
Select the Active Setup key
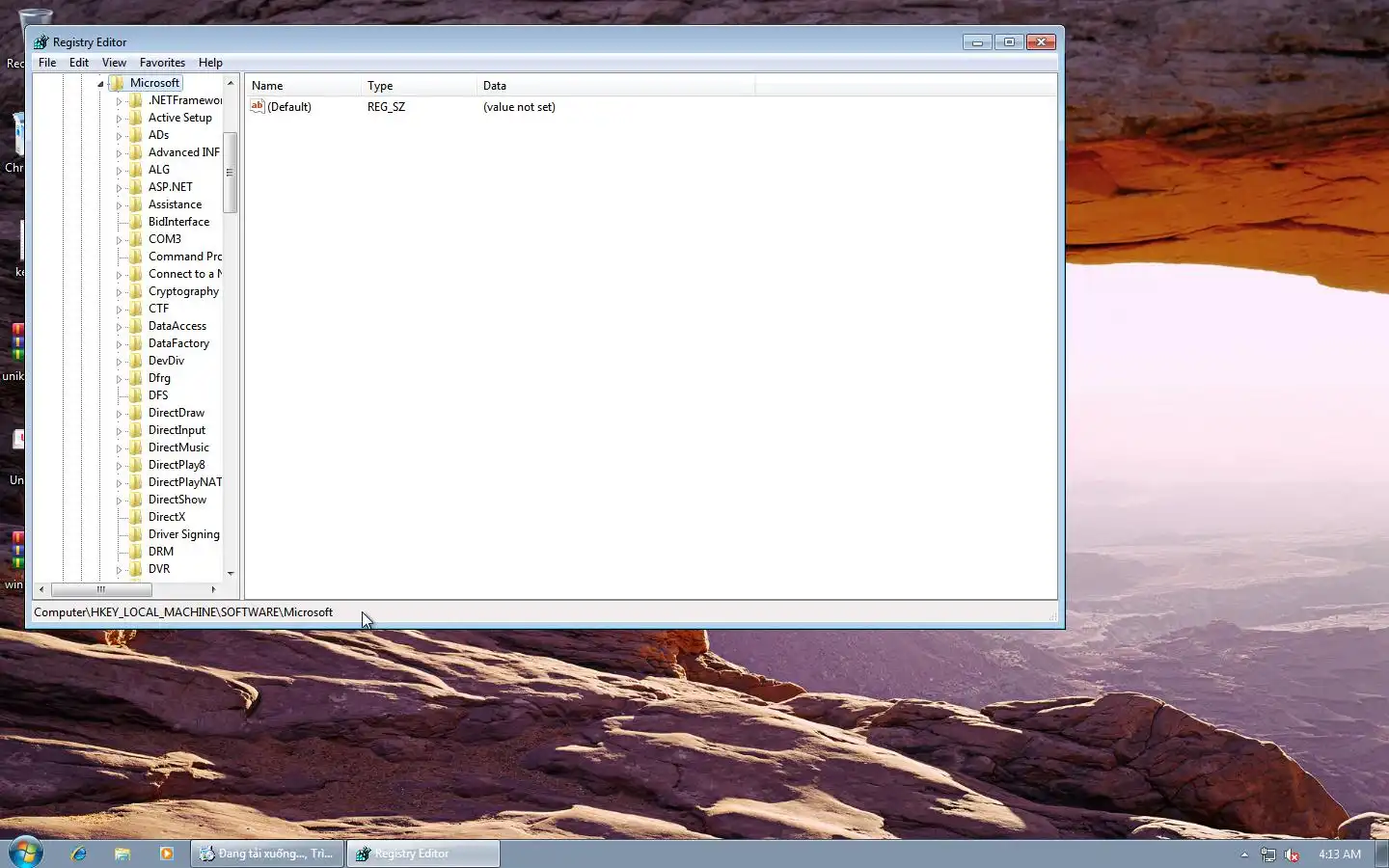(179, 118)
